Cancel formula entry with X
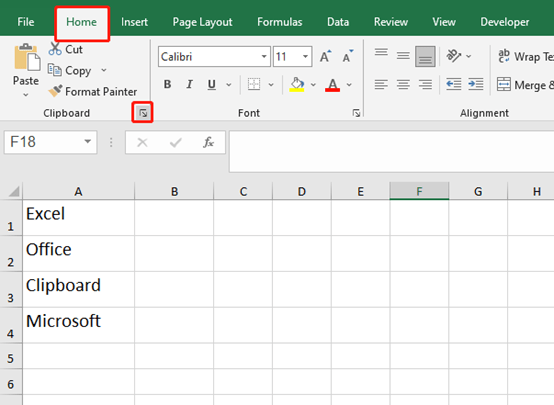This screenshot has height=405, width=554. pos(142,142)
